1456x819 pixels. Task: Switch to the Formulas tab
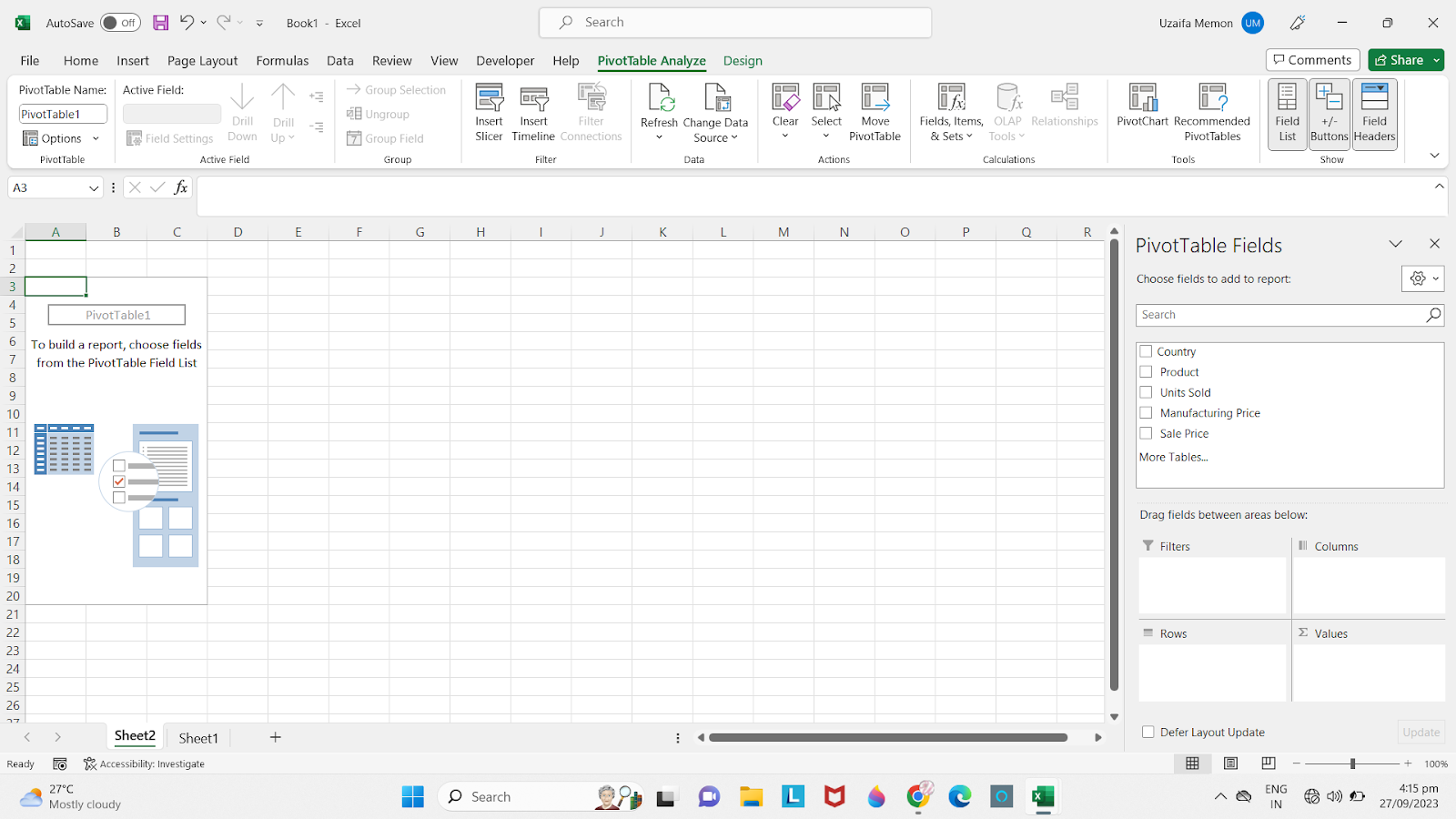(x=282, y=60)
